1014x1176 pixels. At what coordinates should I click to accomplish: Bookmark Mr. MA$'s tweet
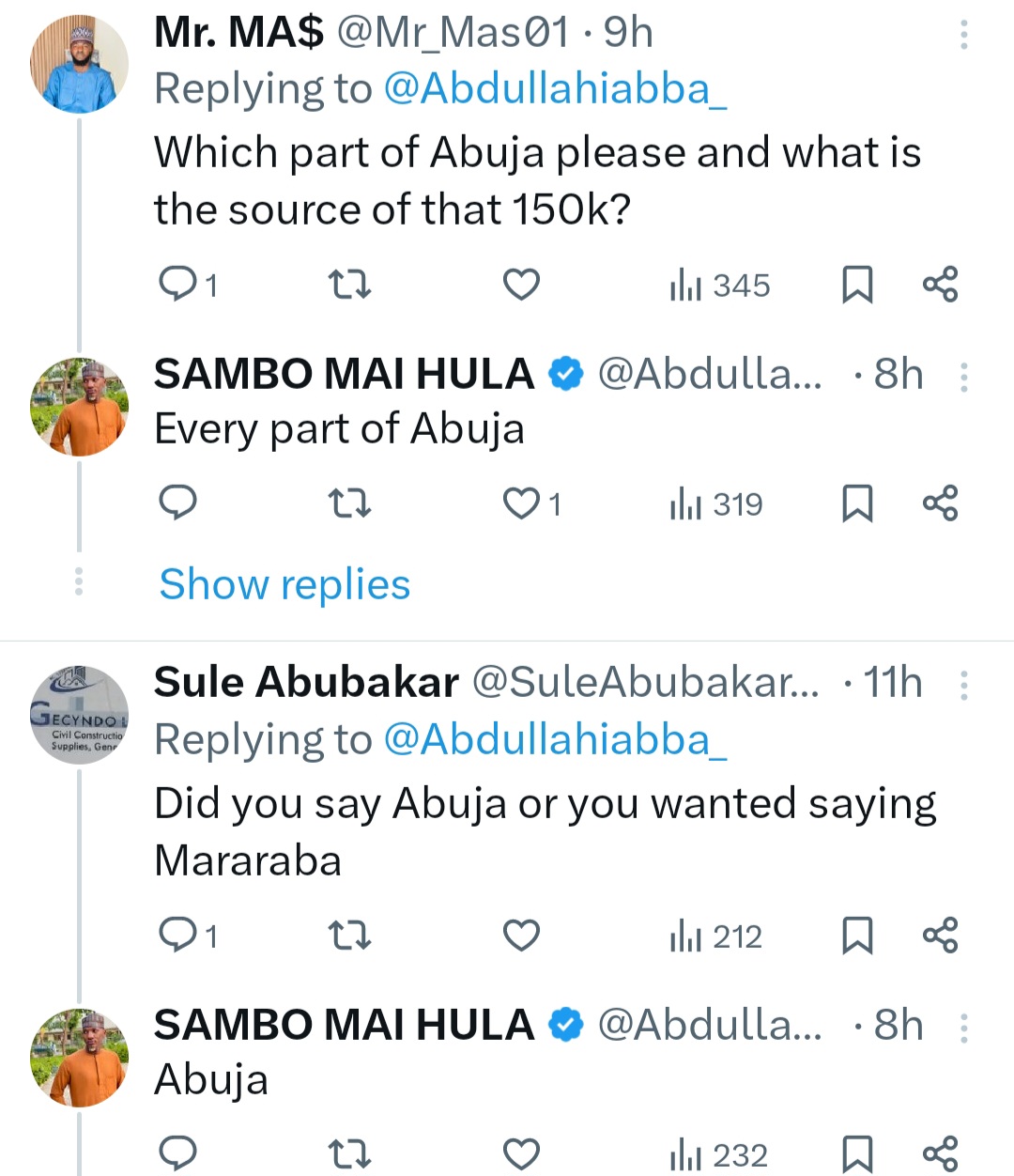click(856, 284)
